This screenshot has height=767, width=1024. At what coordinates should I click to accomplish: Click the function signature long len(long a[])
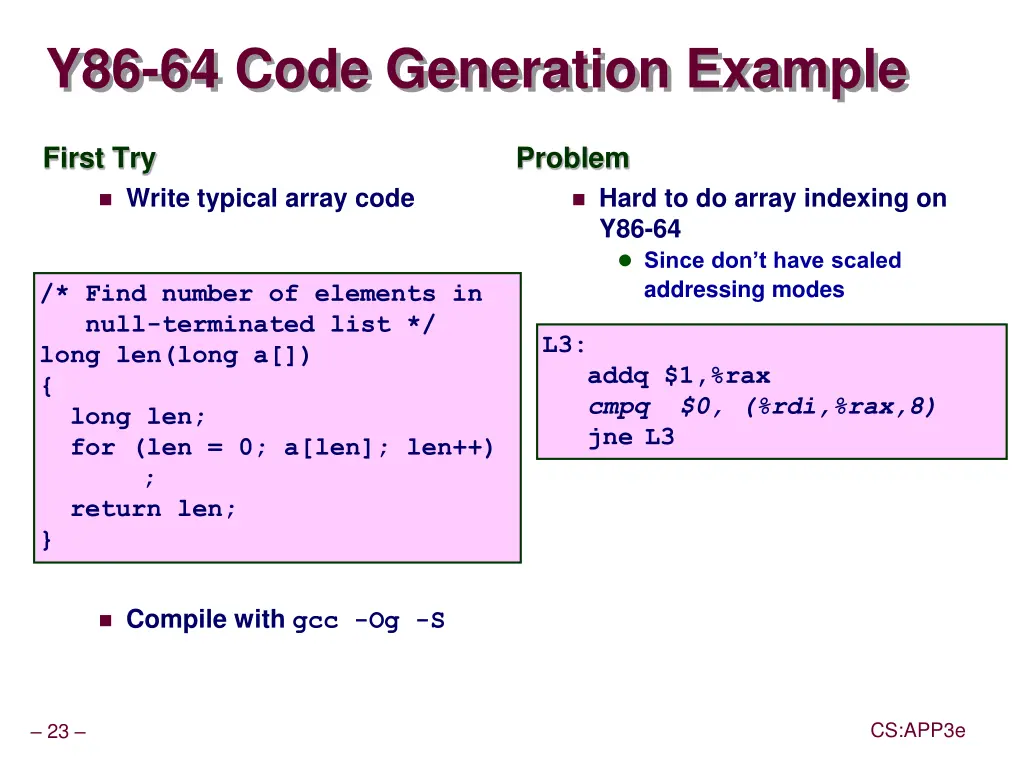click(176, 355)
